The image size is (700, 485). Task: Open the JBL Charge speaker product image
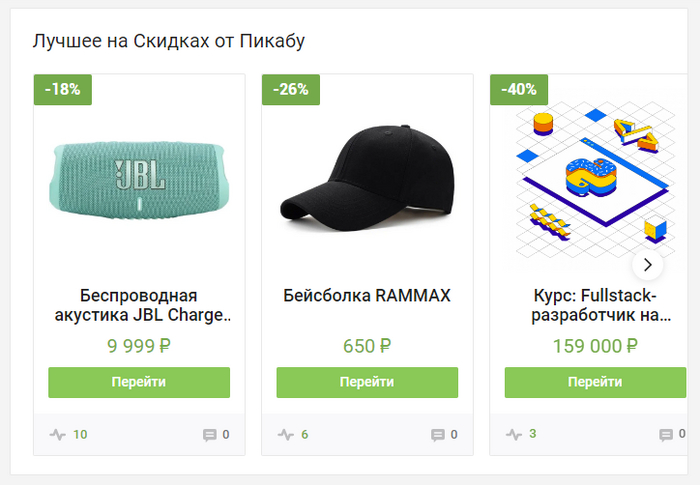pos(139,177)
